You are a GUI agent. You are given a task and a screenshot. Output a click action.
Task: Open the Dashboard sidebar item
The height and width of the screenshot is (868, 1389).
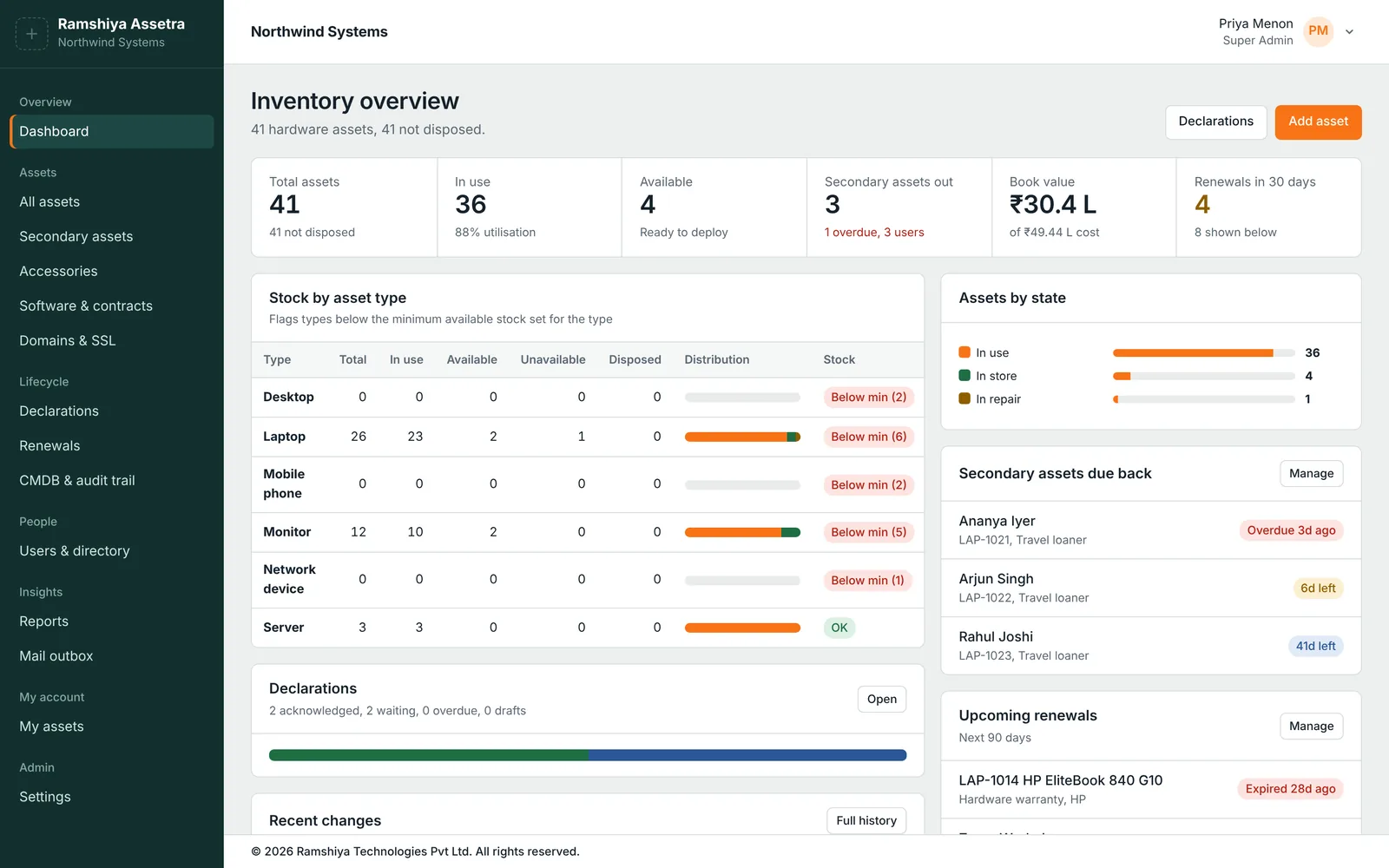click(x=111, y=131)
